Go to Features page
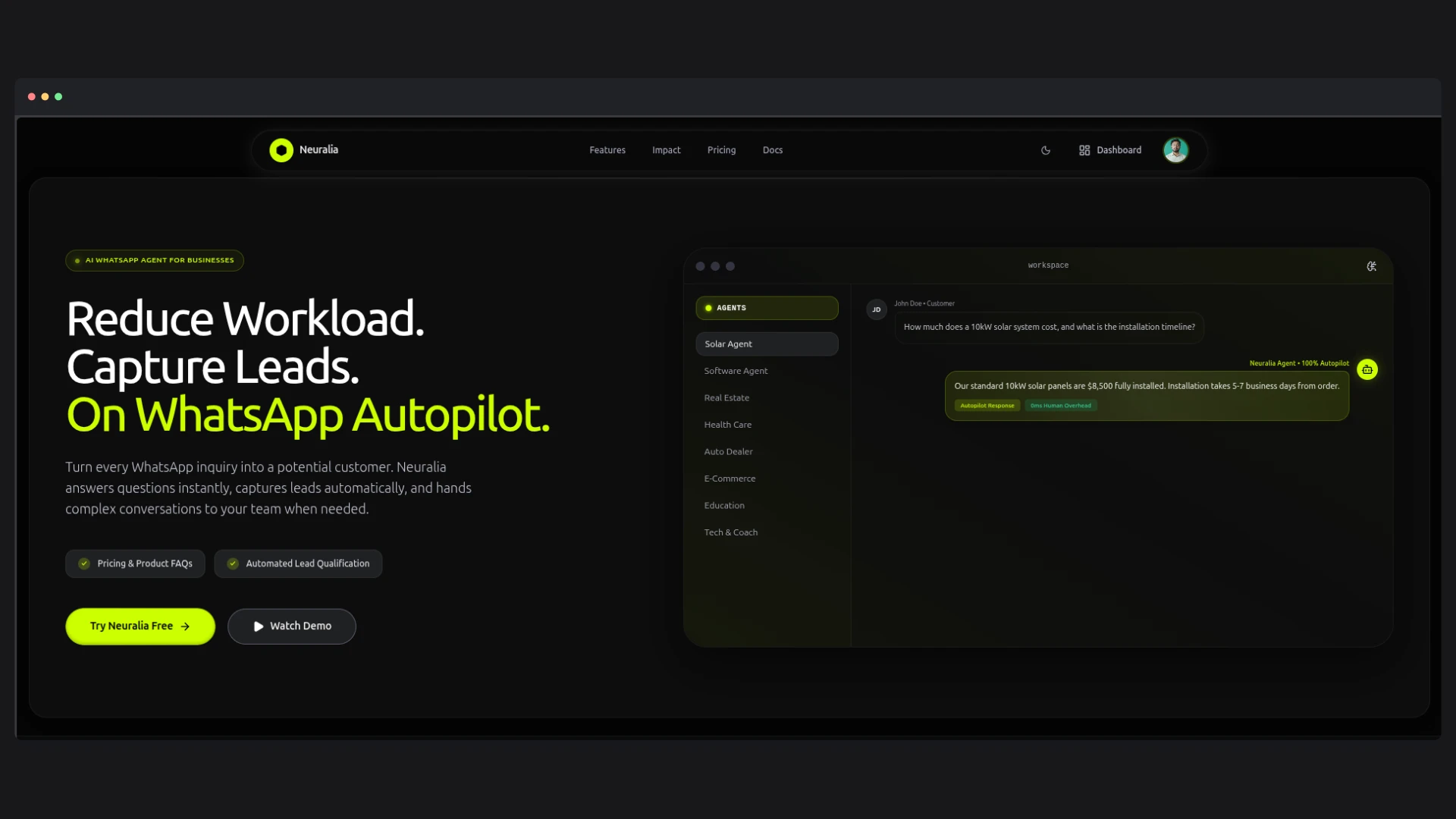The width and height of the screenshot is (1456, 819). (x=607, y=150)
